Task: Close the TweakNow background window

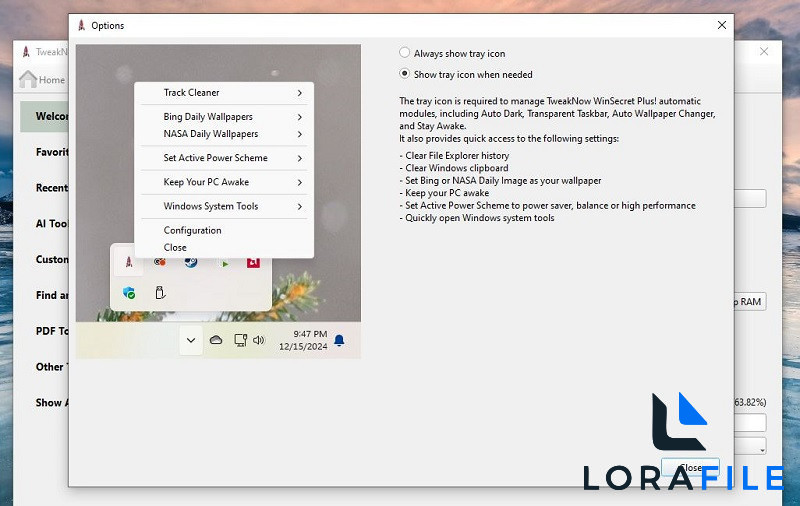Action: point(764,52)
